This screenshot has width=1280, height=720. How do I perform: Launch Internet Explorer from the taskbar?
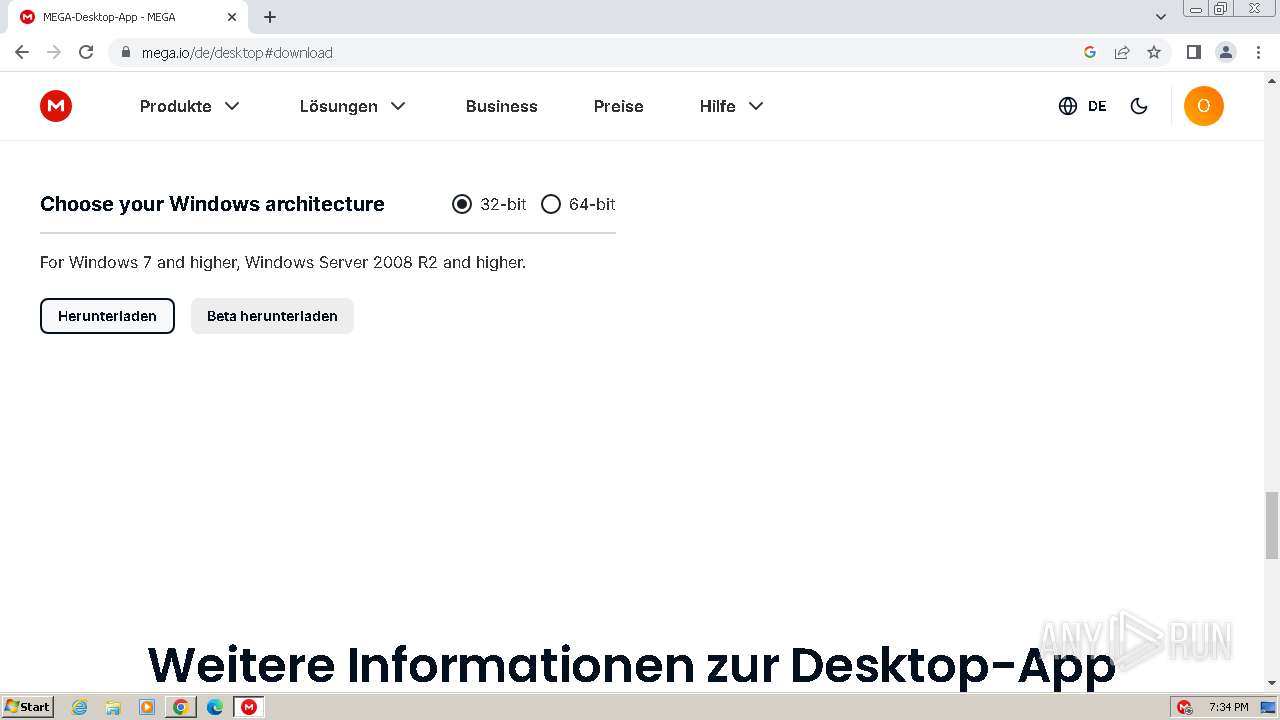click(79, 707)
